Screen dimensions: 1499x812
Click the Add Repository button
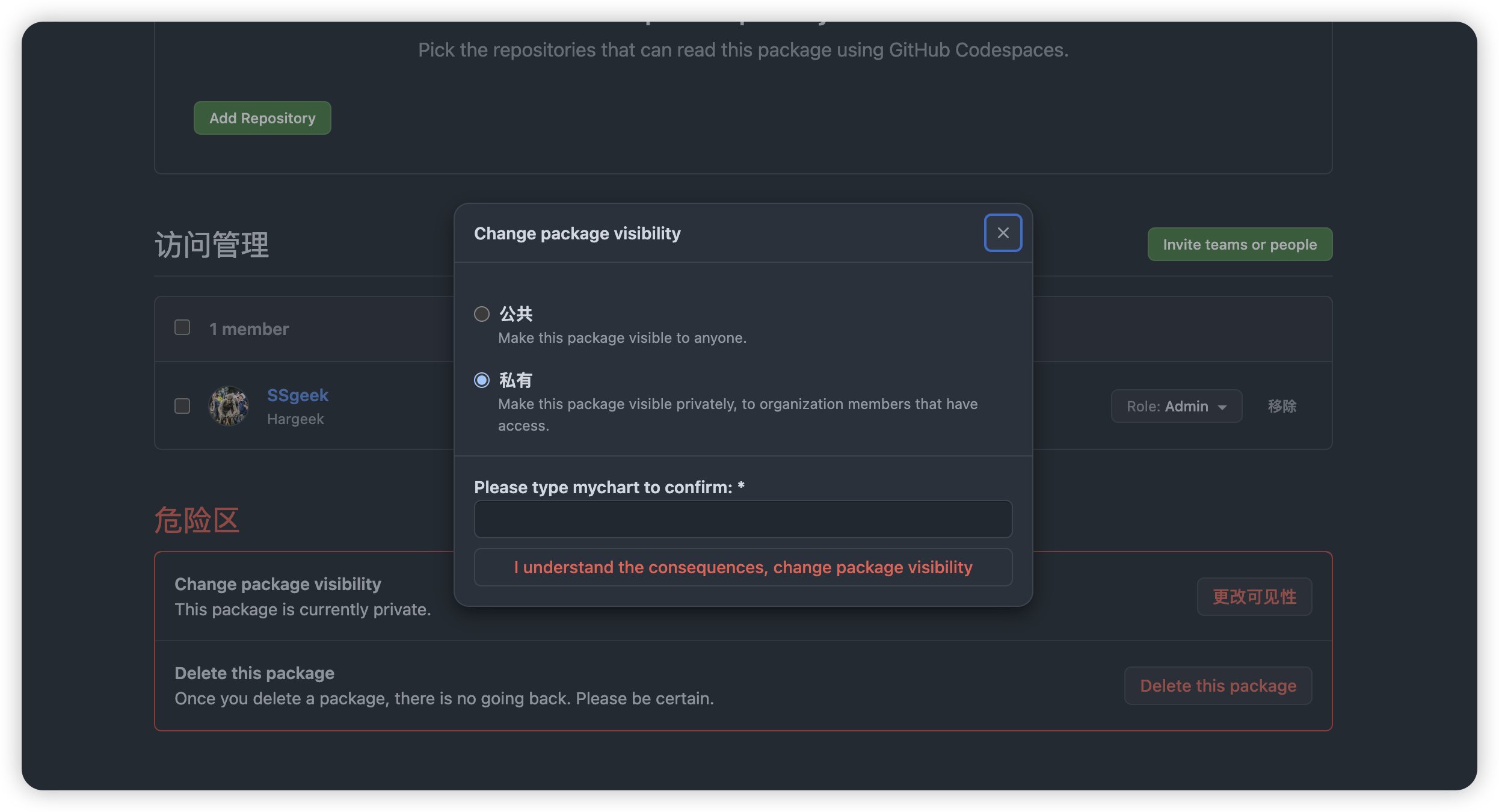pos(262,118)
